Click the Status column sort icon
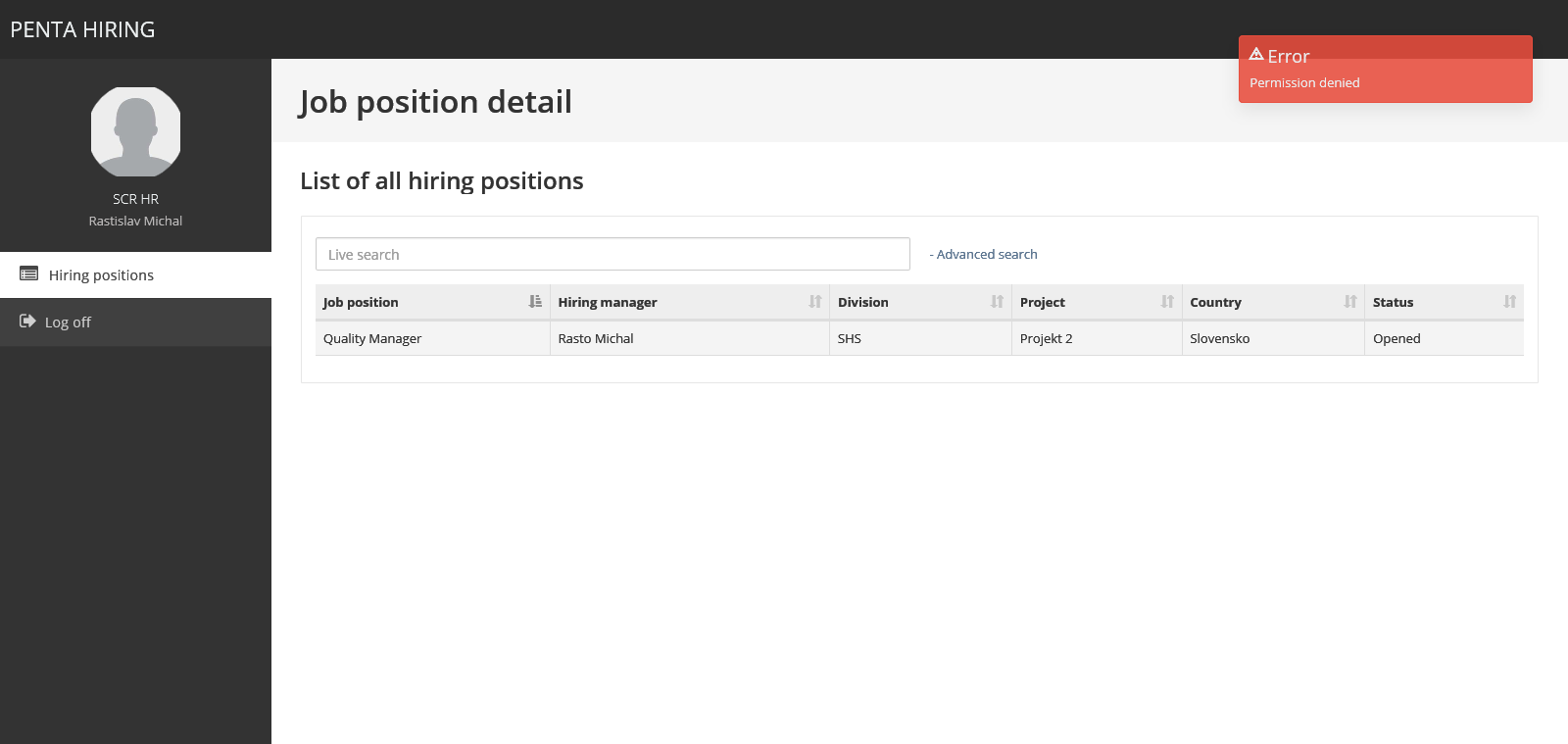This screenshot has height=744, width=1568. point(1509,302)
